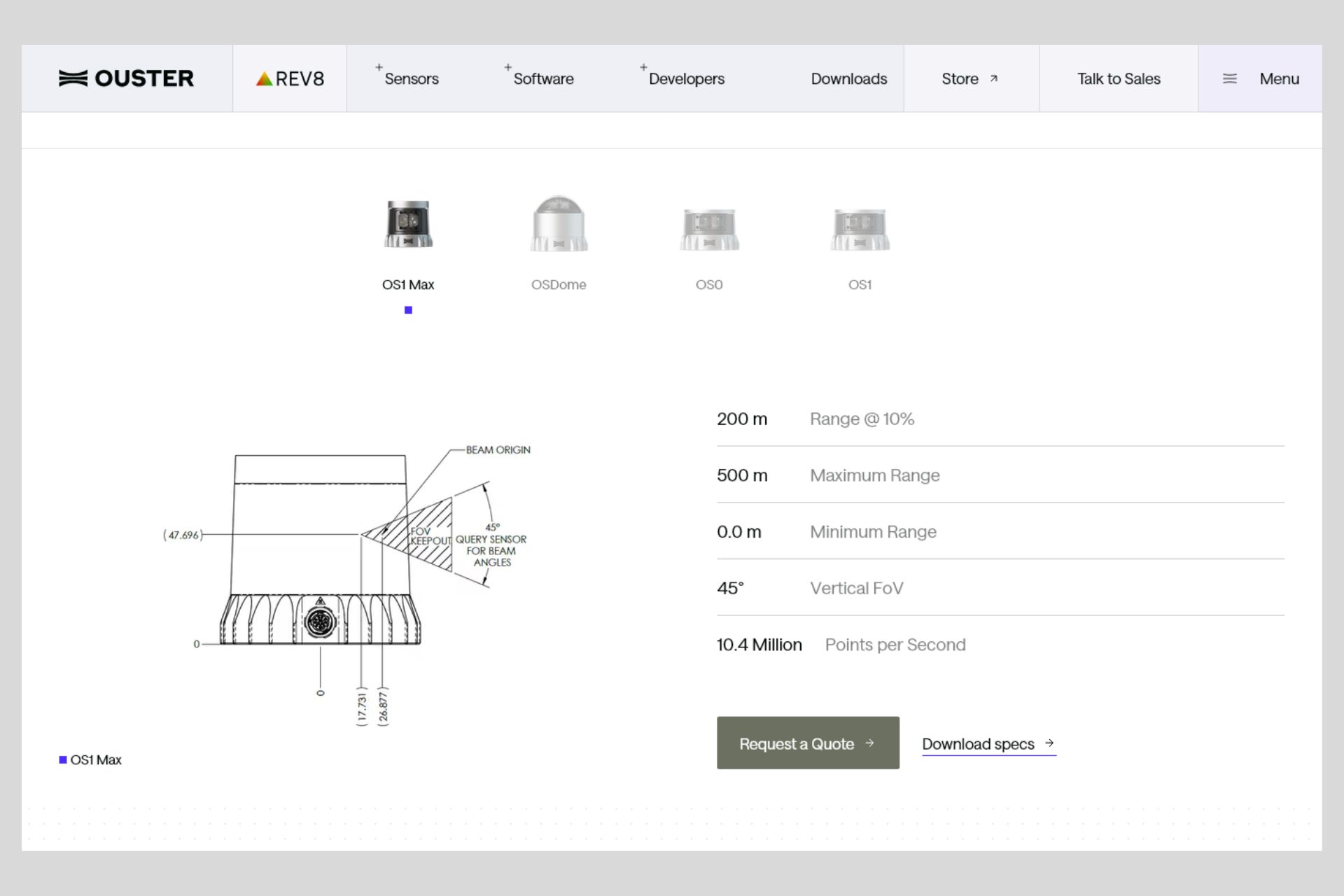Click the '10.4 Million' value
Screen dimensions: 1344x896
pyautogui.click(x=759, y=645)
